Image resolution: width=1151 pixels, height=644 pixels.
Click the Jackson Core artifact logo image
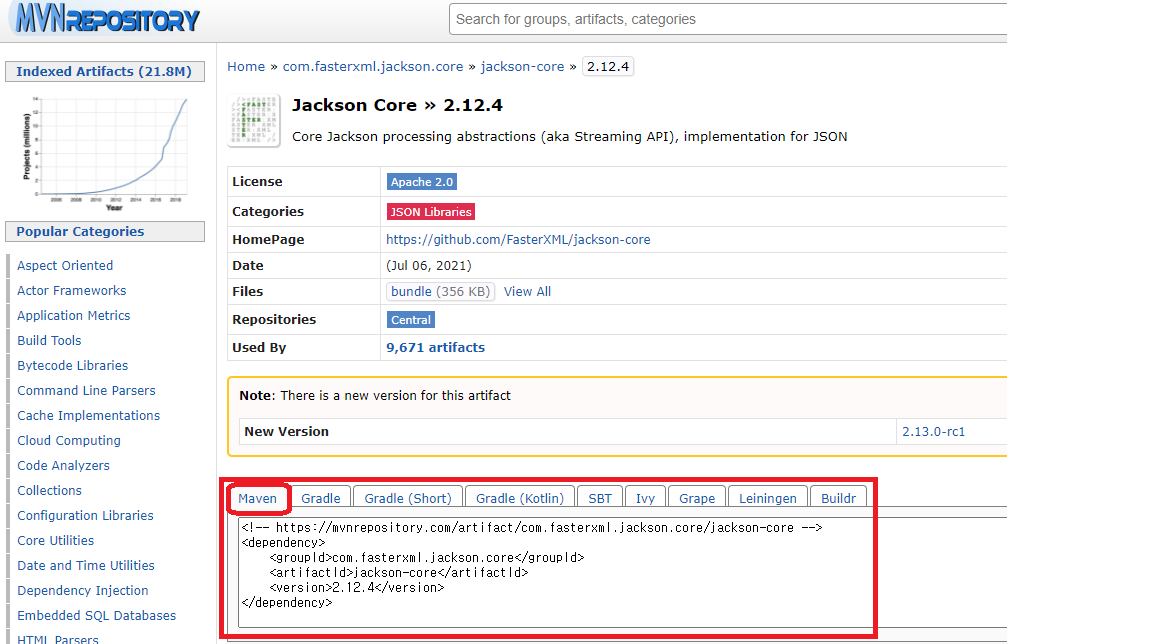coord(254,120)
